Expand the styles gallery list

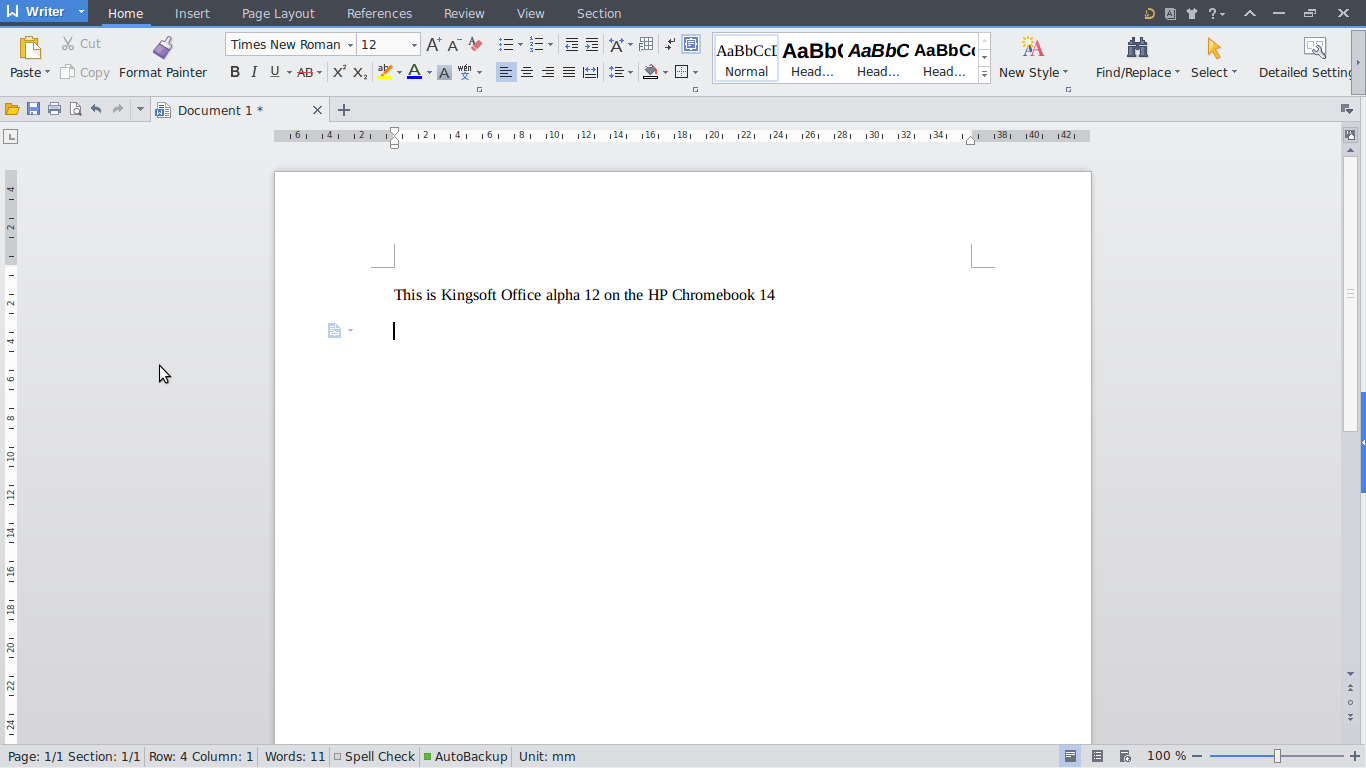[984, 75]
